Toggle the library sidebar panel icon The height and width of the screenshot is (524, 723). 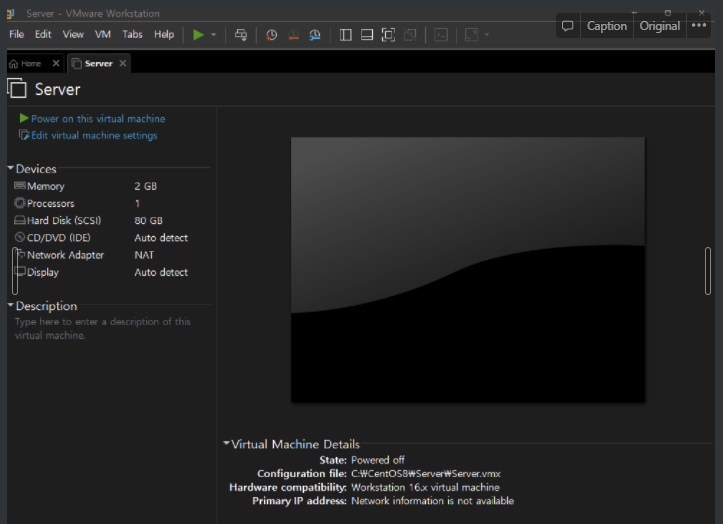[345, 35]
